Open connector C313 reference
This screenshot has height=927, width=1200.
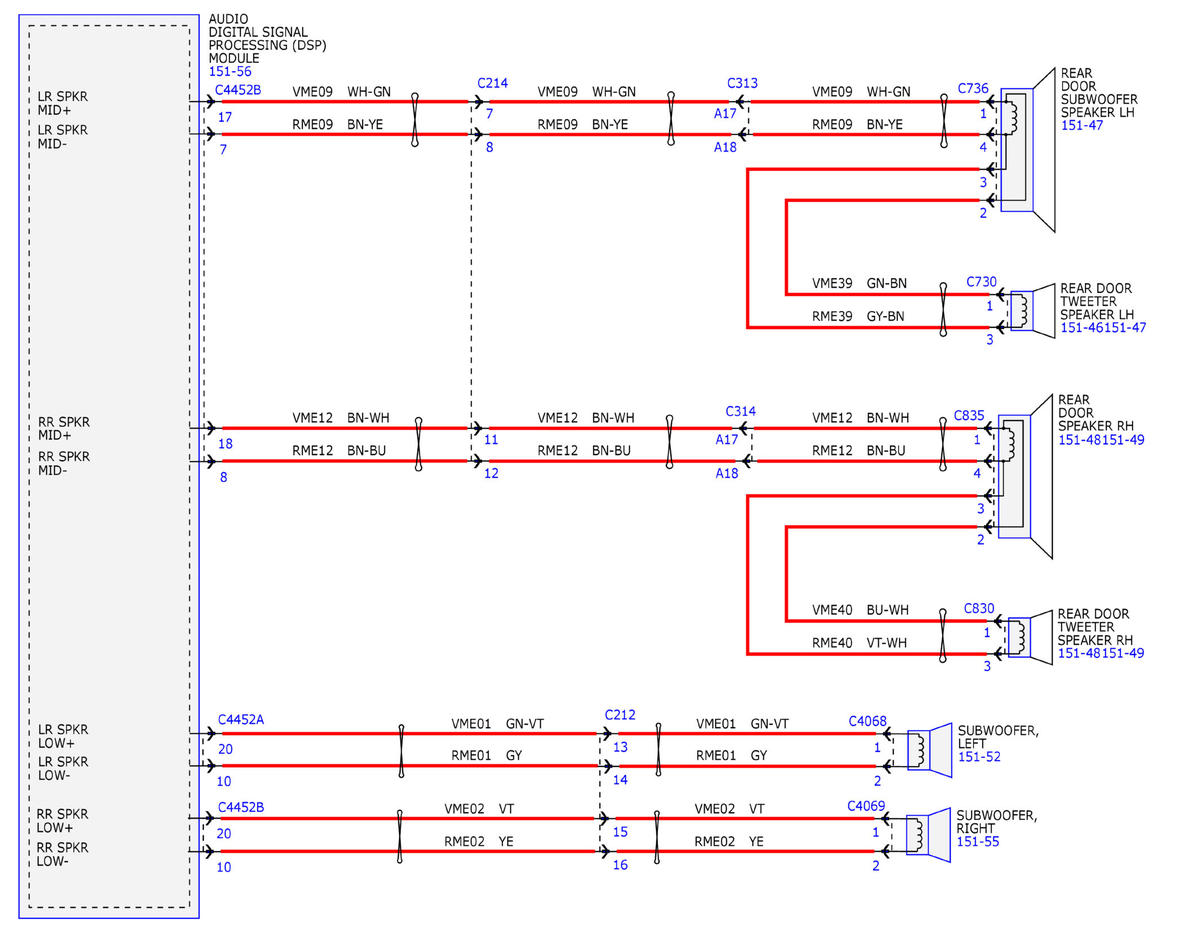[x=743, y=84]
